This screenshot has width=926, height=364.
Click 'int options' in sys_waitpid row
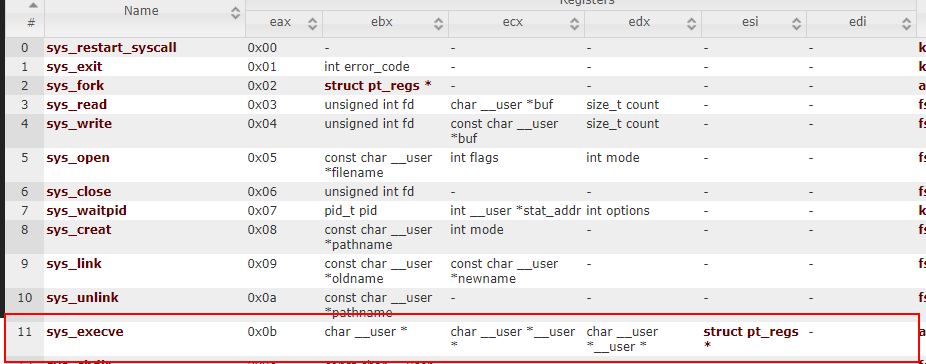pos(618,210)
